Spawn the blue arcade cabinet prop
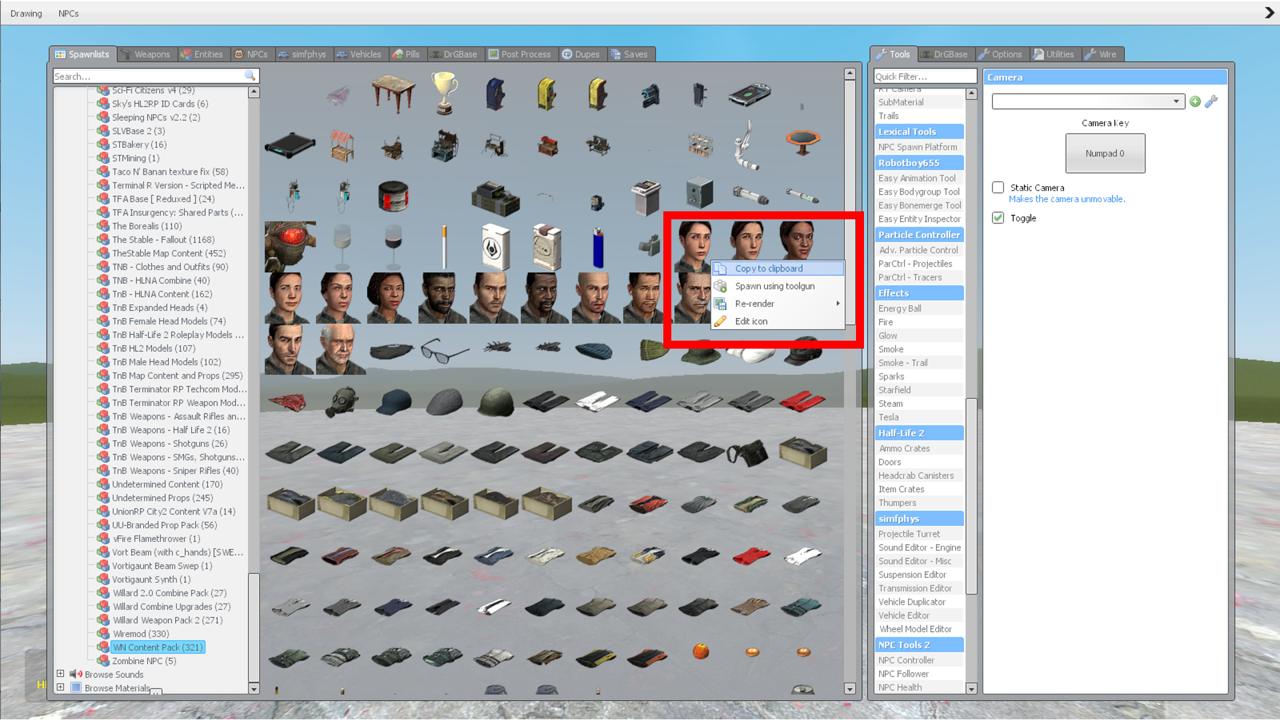Image resolution: width=1280 pixels, height=720 pixels. (x=495, y=95)
